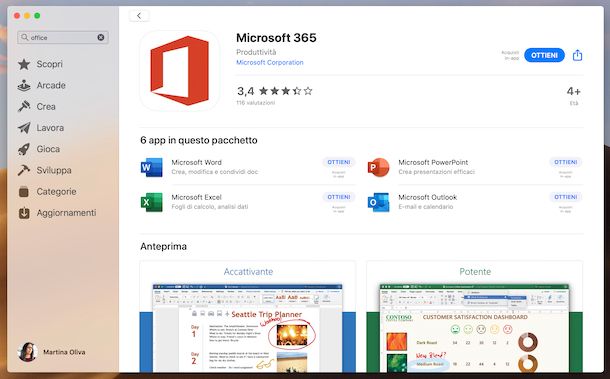Open the Microsoft Outlook title
The image size is (610, 379).
(x=428, y=197)
